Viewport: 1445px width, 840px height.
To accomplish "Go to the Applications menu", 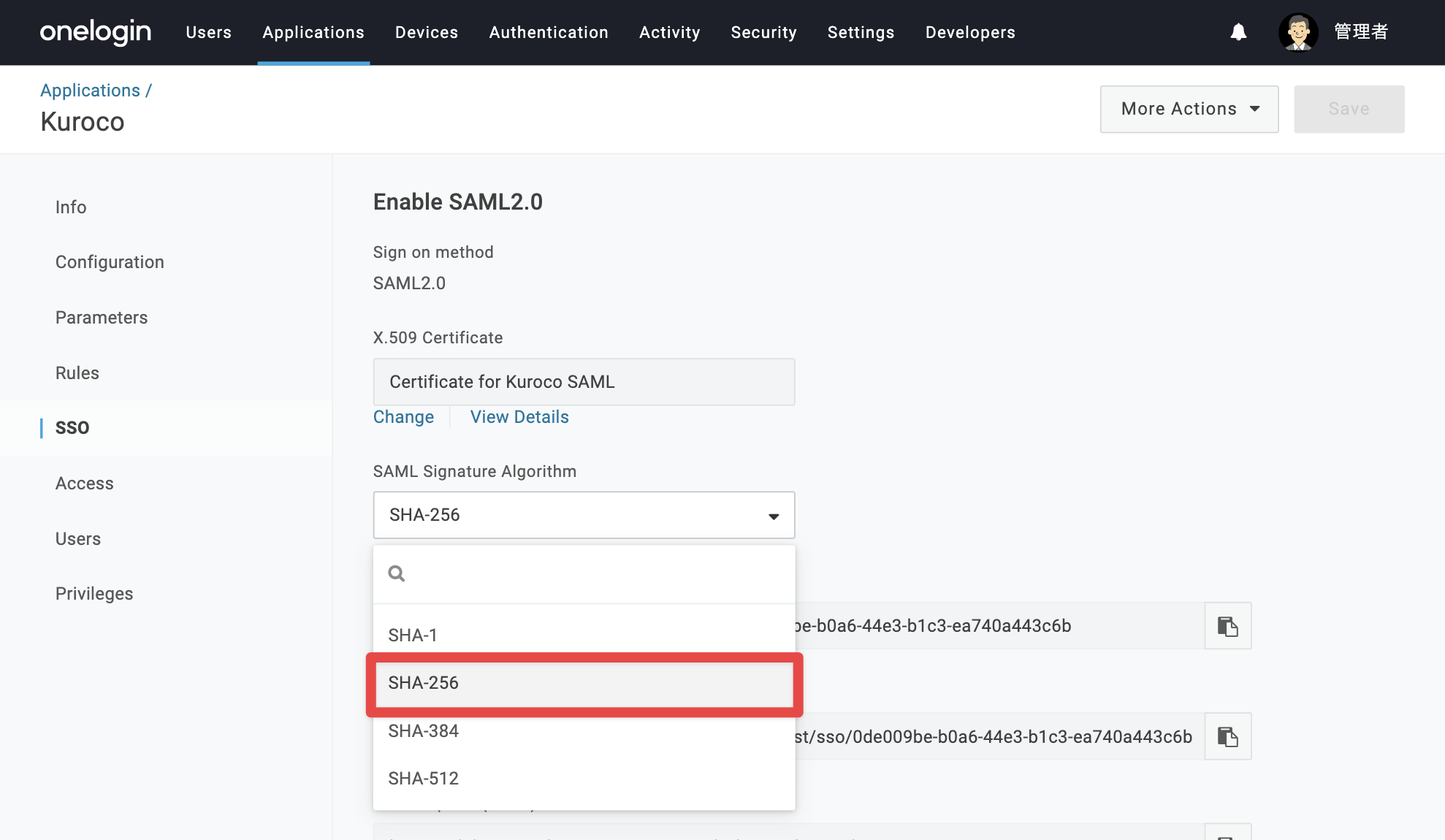I will 313,32.
